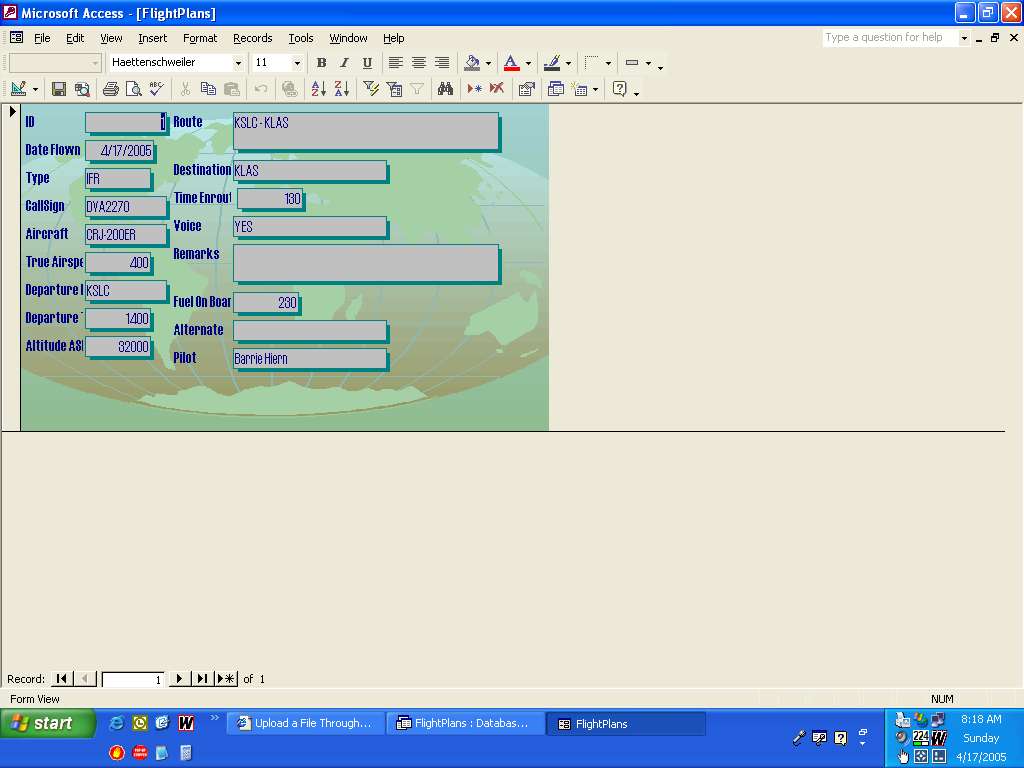This screenshot has width=1024, height=768.
Task: Switch to FlightPlans : Database taskbar window
Action: click(x=465, y=723)
